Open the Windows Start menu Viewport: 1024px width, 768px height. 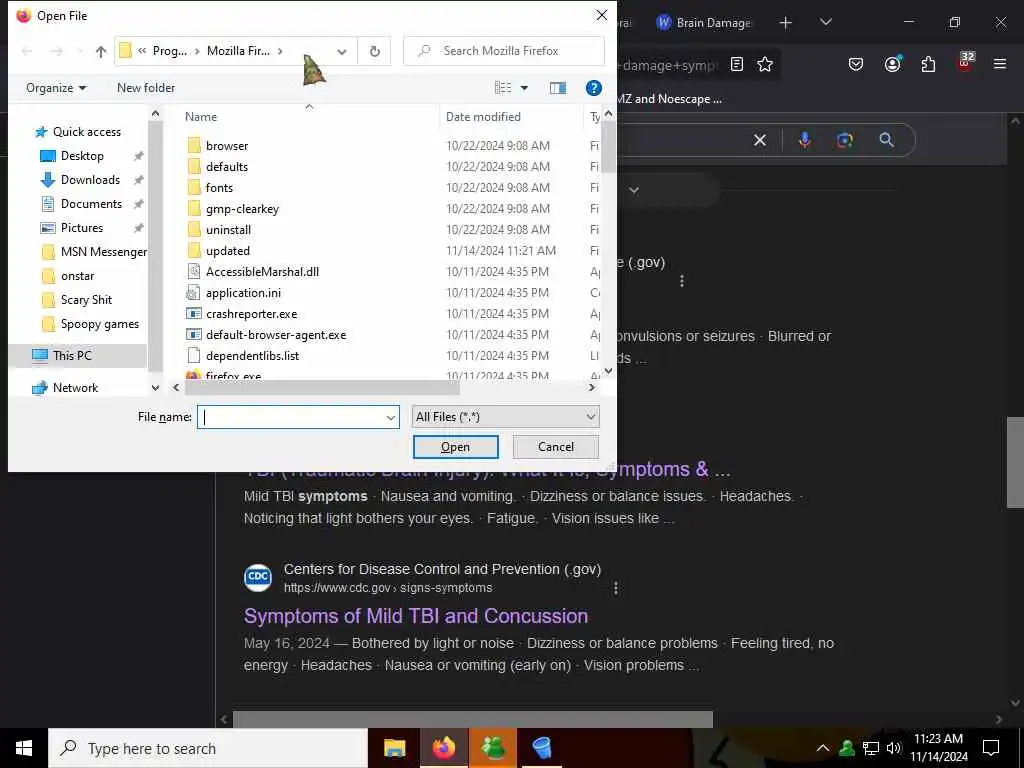coord(24,748)
